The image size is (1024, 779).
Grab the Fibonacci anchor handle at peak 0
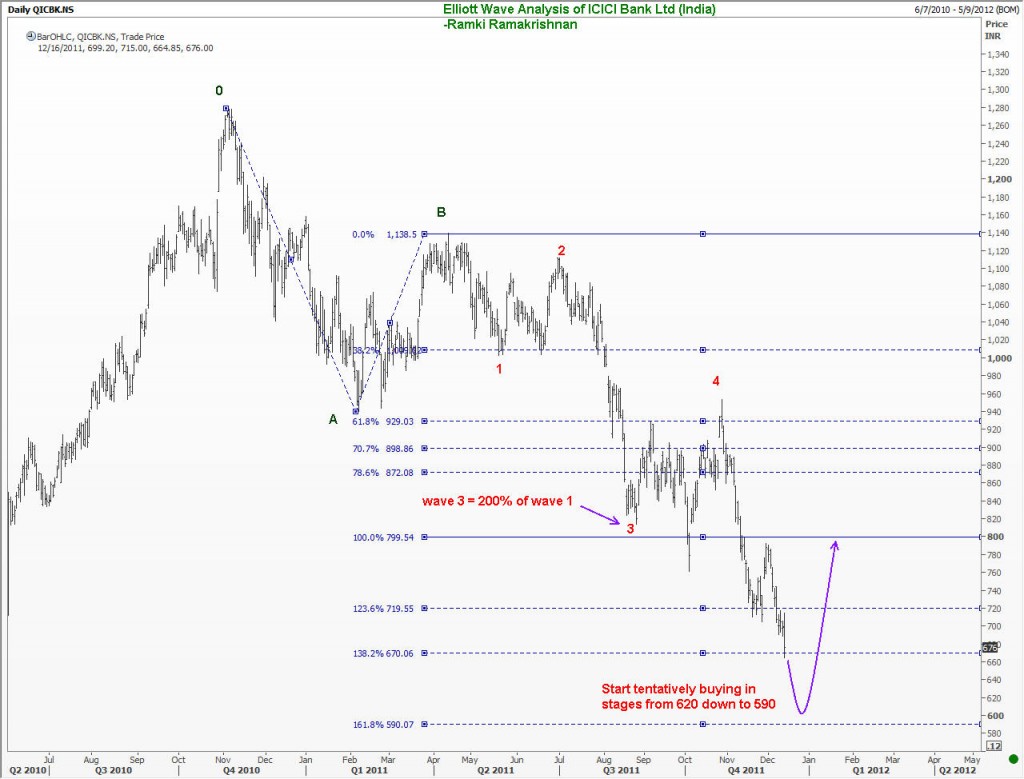pos(226,108)
